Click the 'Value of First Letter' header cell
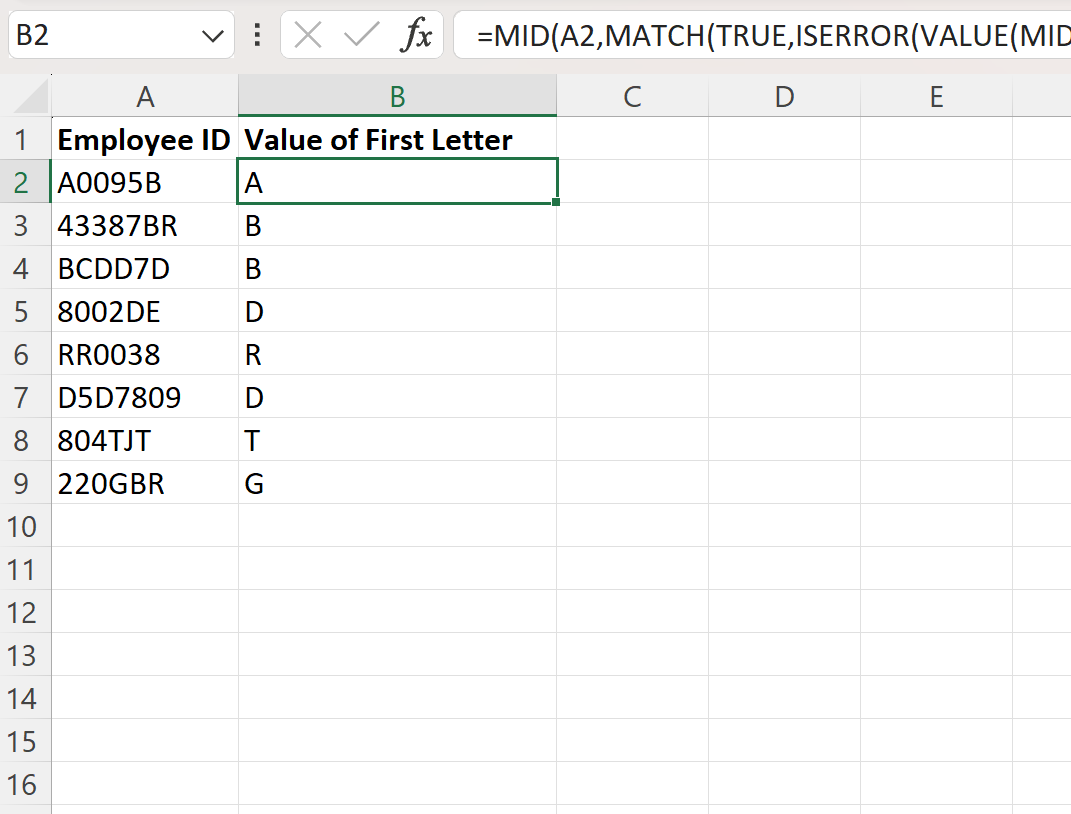Viewport: 1071px width, 814px height. 398,139
